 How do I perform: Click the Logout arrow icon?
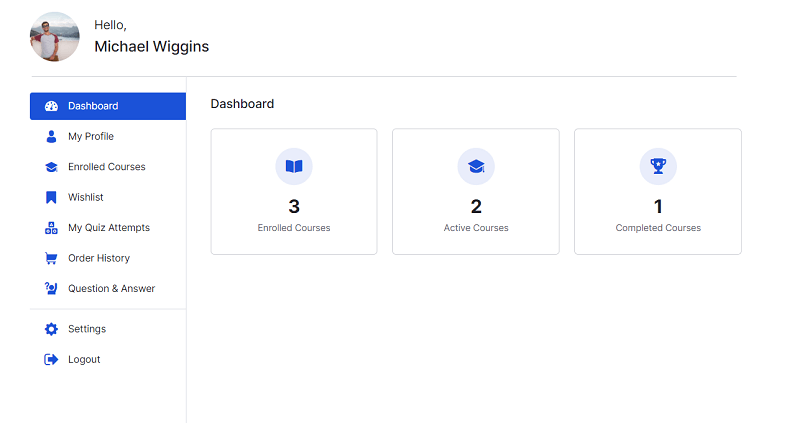point(51,360)
